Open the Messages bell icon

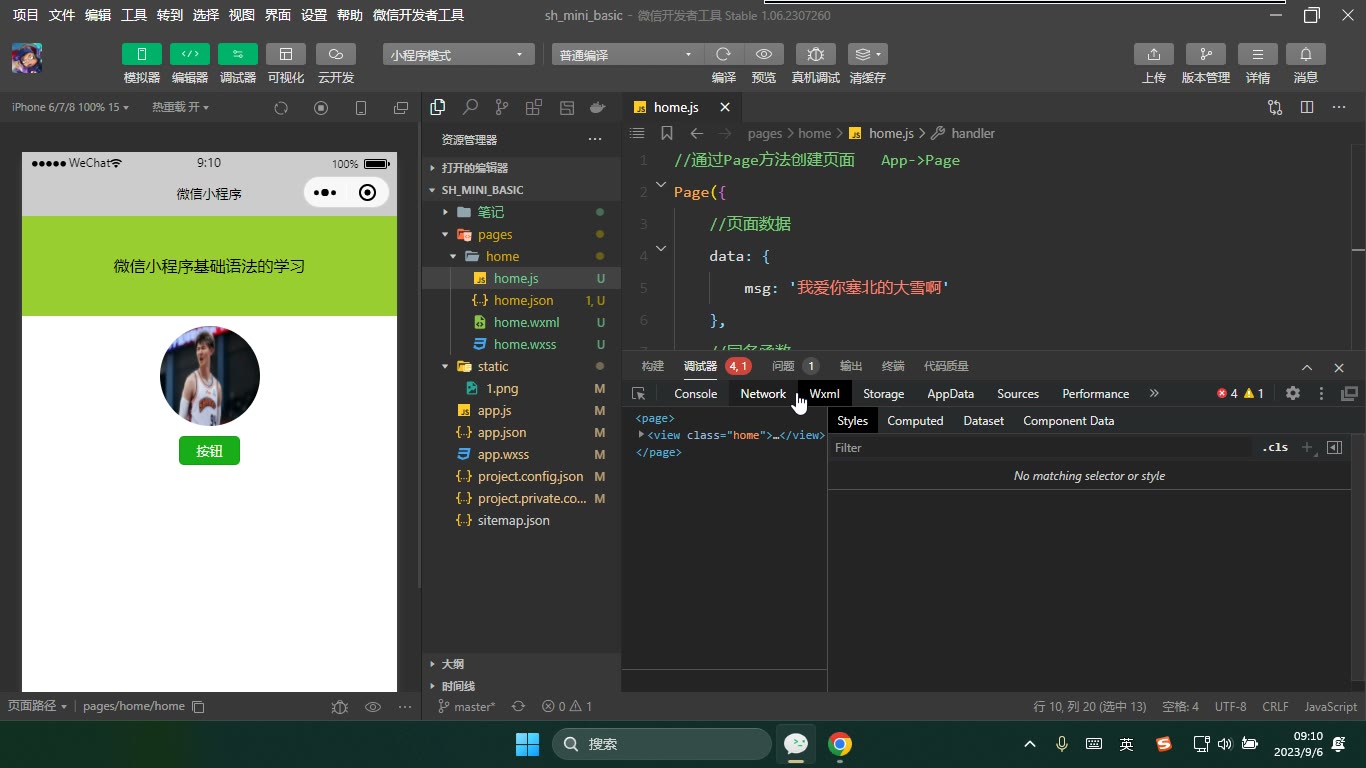pos(1306,54)
